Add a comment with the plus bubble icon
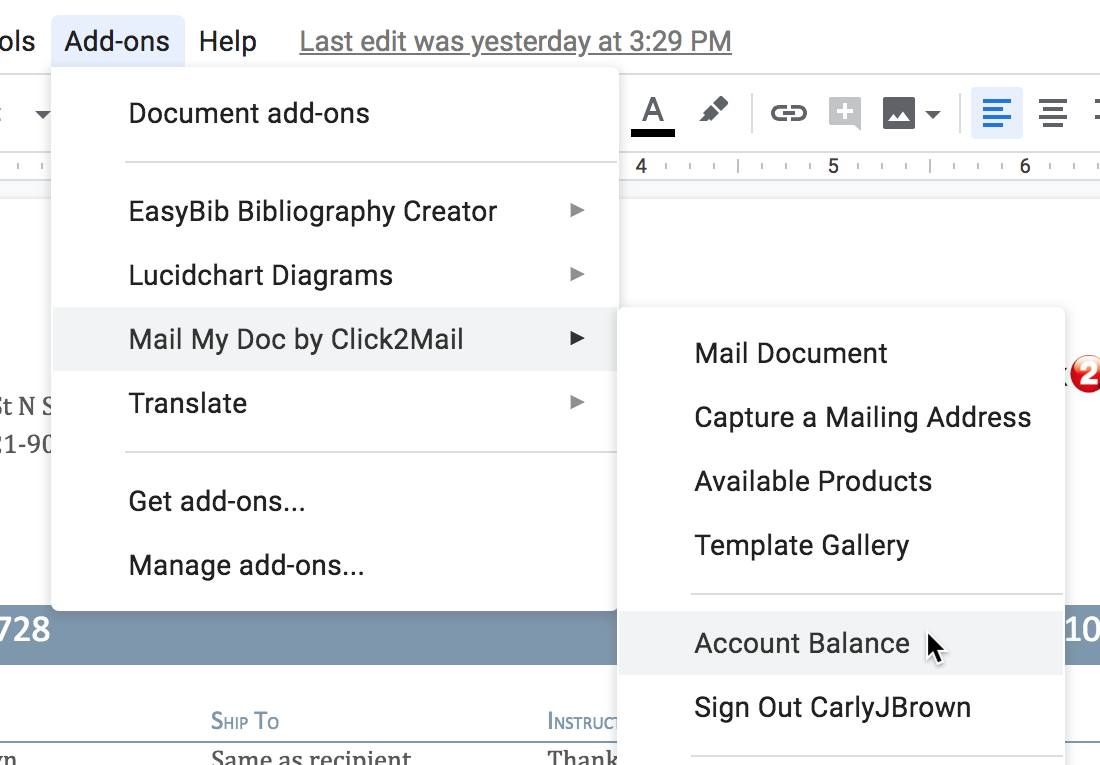 click(845, 113)
